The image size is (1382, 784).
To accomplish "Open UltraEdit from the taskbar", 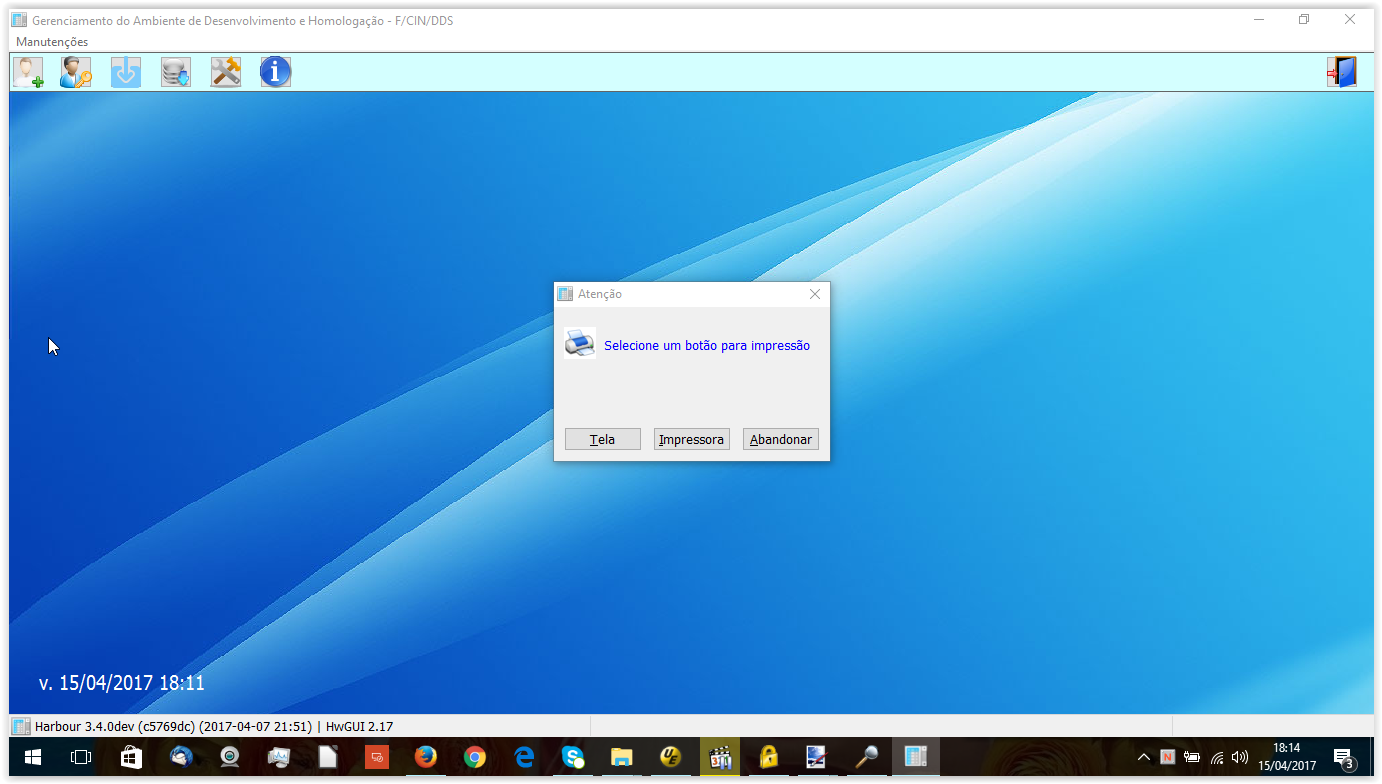I will (x=671, y=757).
